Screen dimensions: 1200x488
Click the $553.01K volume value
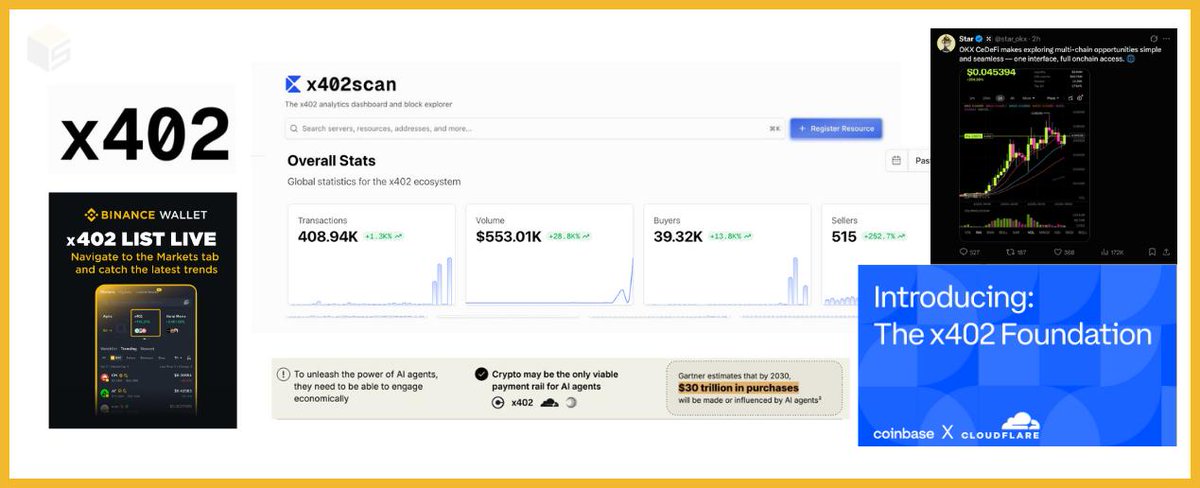[509, 236]
